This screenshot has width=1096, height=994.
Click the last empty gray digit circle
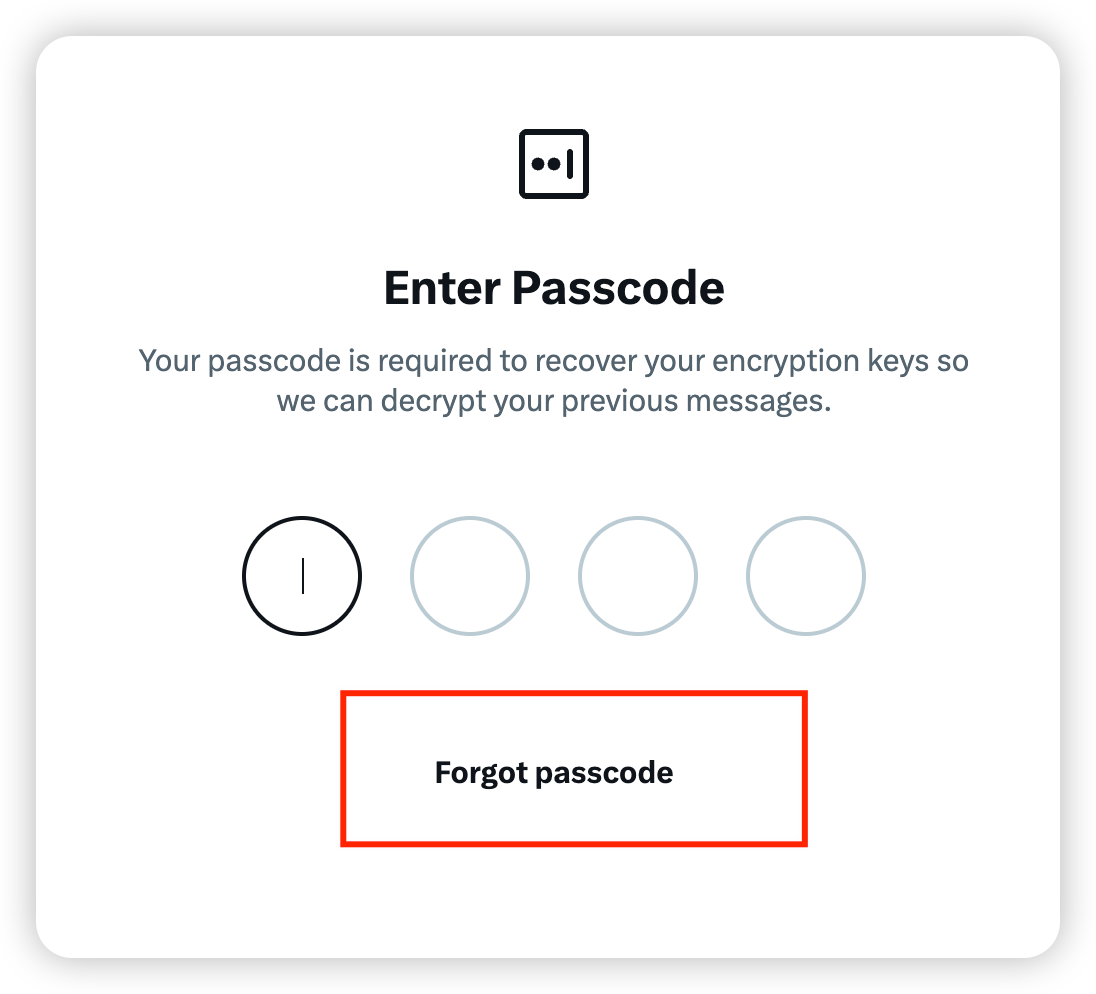[806, 576]
